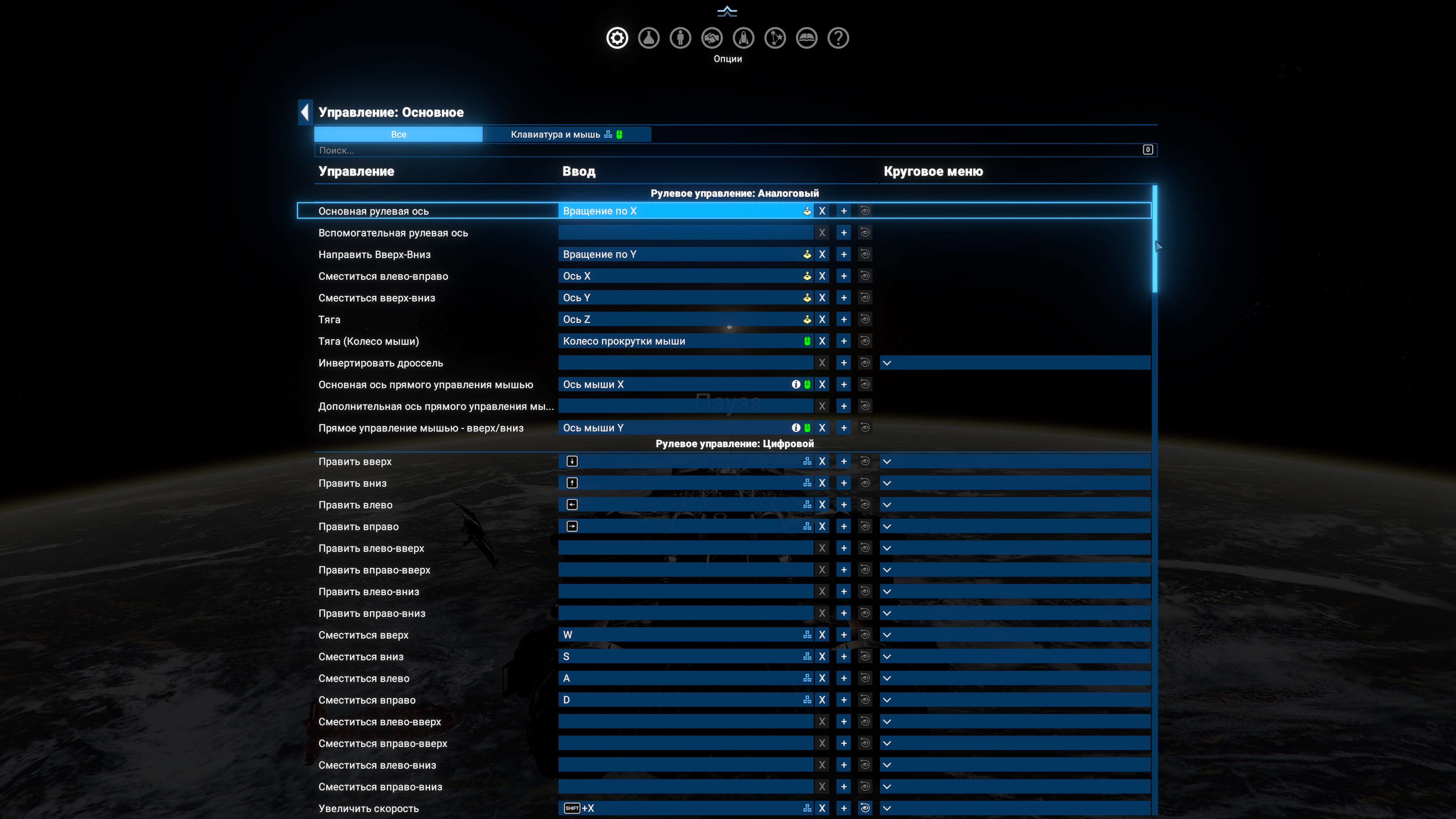
Task: Clear binding X for Тяга row
Action: (x=822, y=319)
